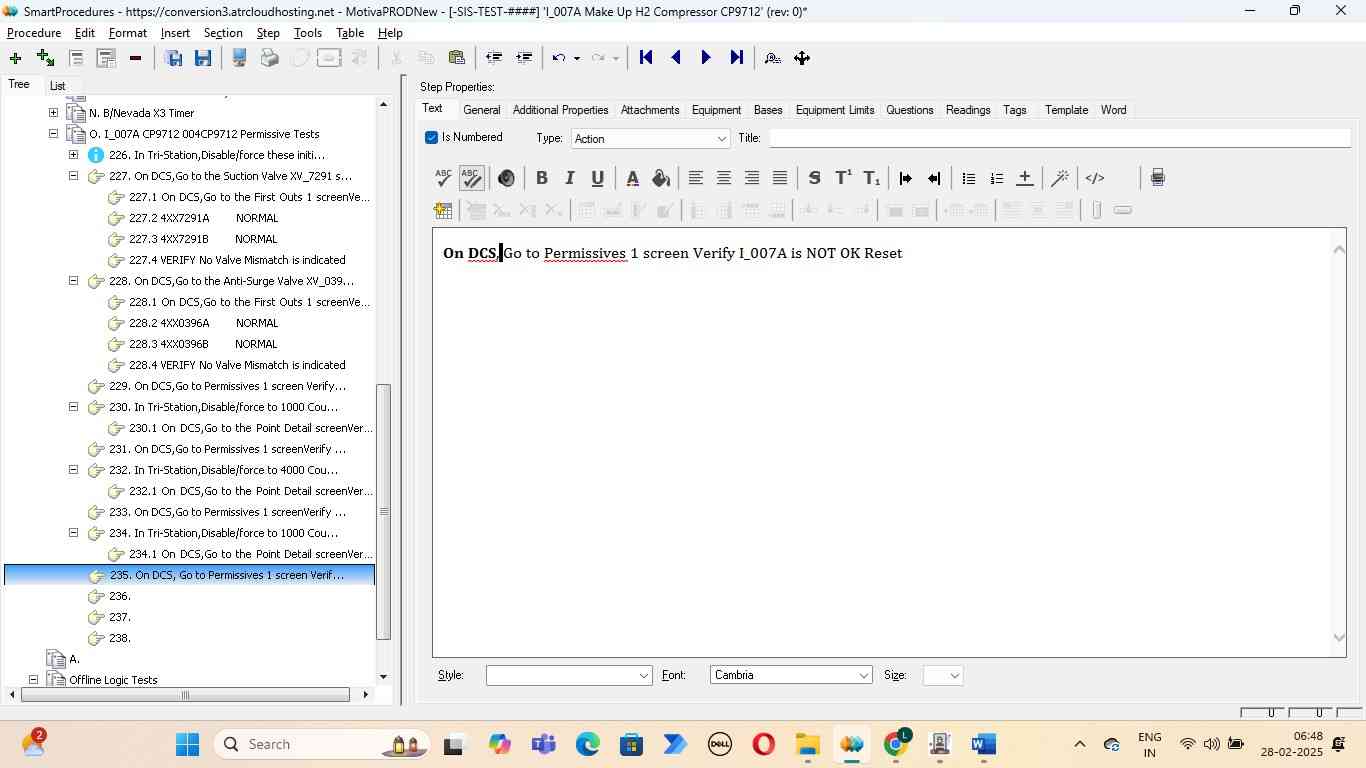Go to previous step arrow icon
This screenshot has height=768, width=1366.
pyautogui.click(x=676, y=58)
